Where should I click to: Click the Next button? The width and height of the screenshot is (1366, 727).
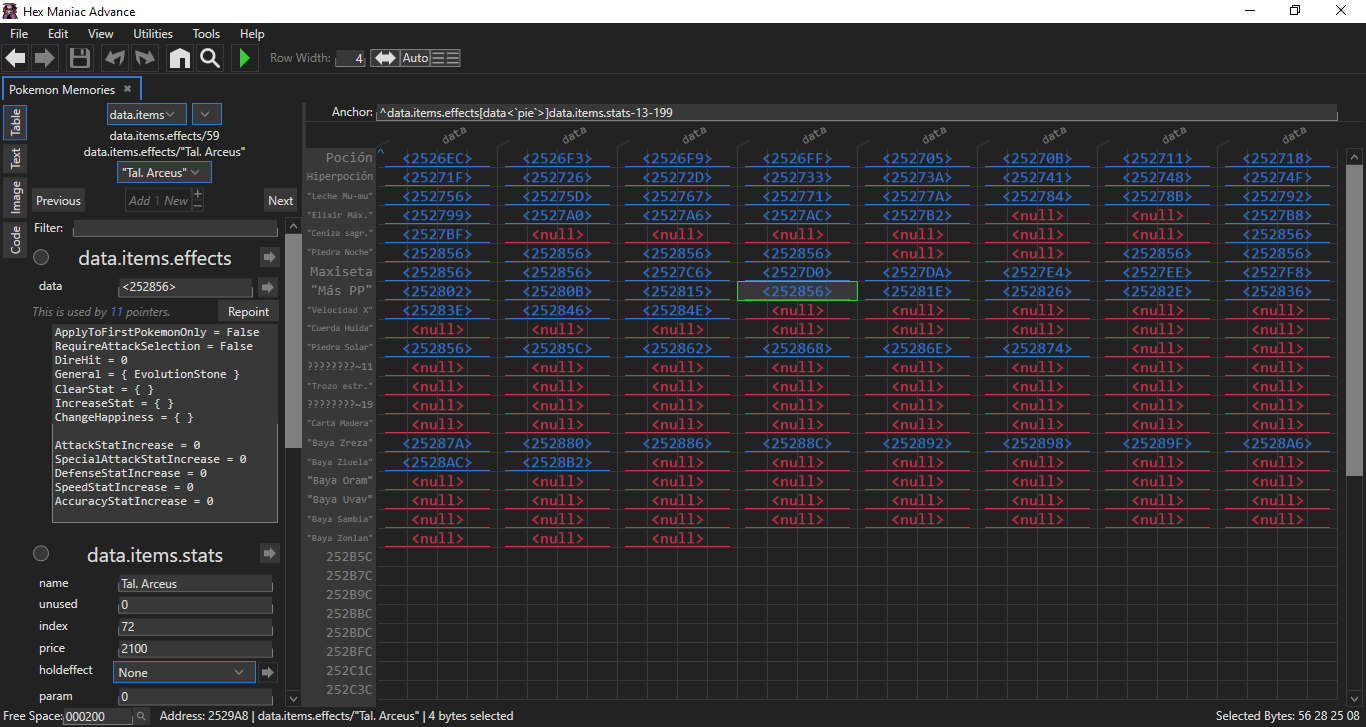click(x=280, y=200)
